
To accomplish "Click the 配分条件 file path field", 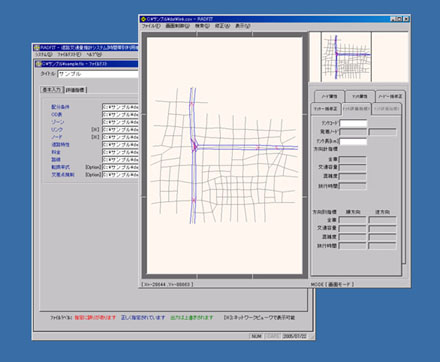I will click(x=120, y=107).
